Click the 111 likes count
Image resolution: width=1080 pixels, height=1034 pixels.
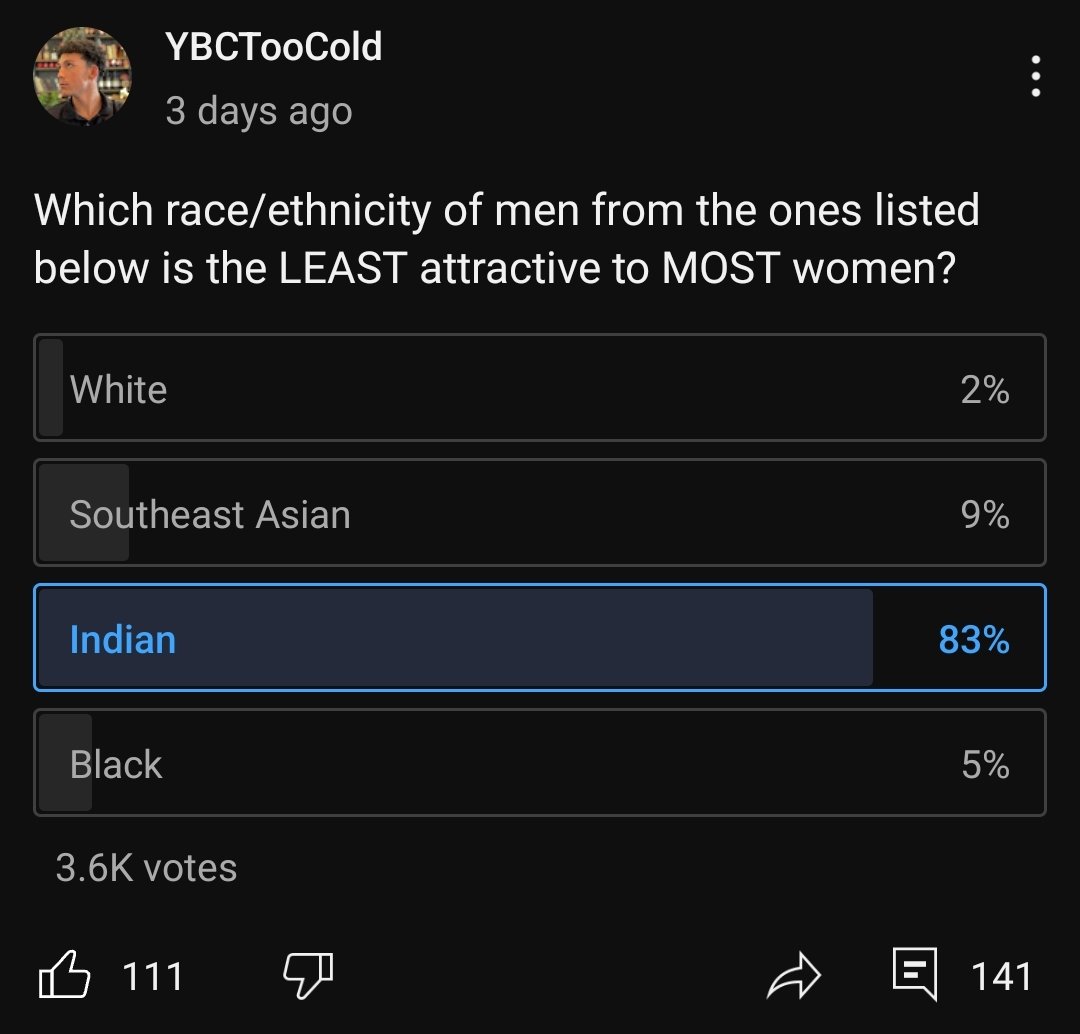click(152, 977)
